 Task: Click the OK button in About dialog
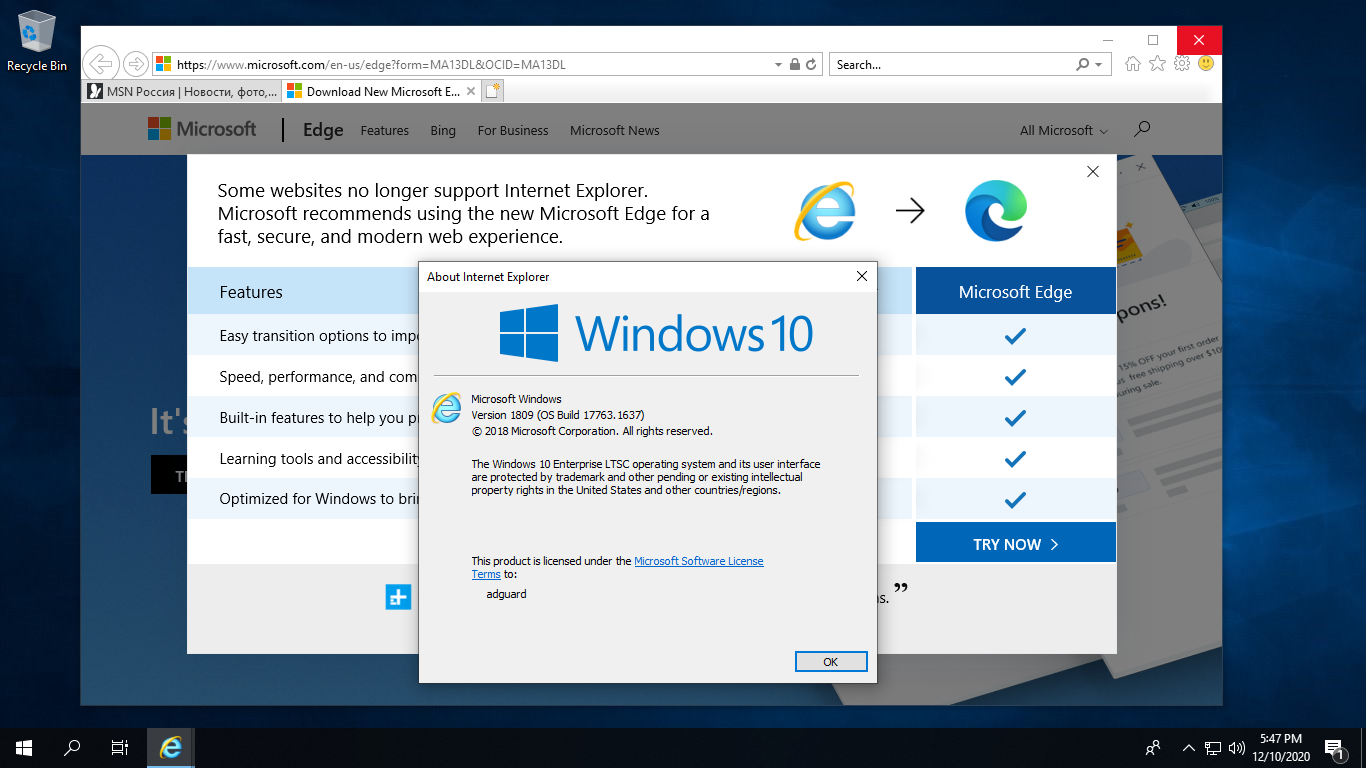coord(831,662)
